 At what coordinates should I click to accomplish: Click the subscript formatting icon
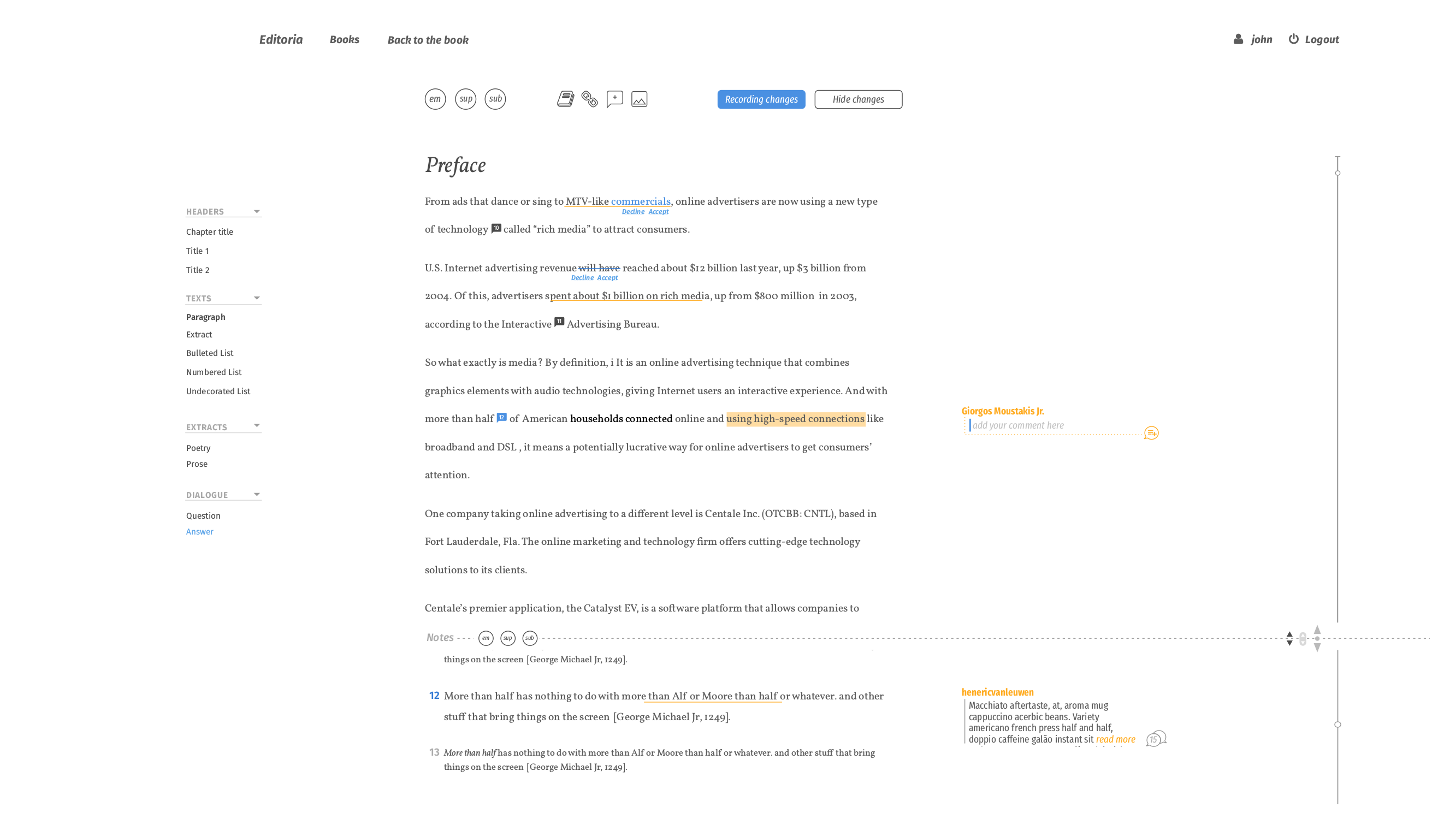(x=495, y=99)
